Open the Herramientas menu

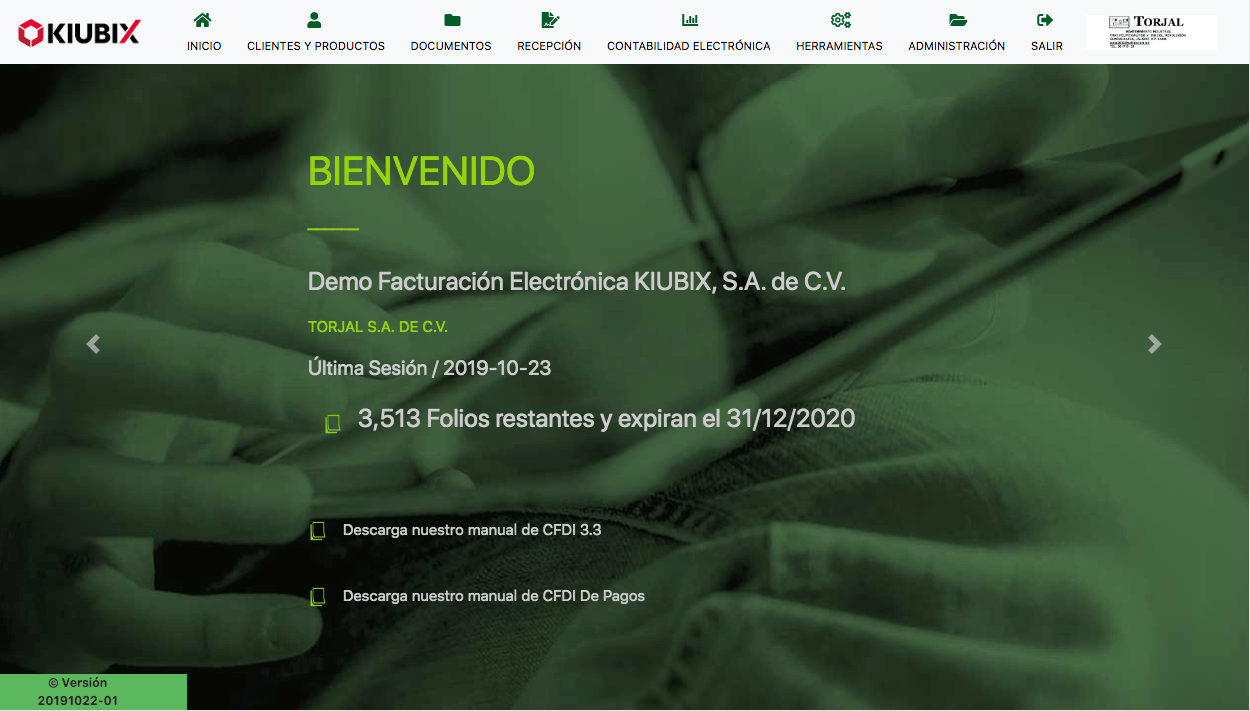point(839,46)
